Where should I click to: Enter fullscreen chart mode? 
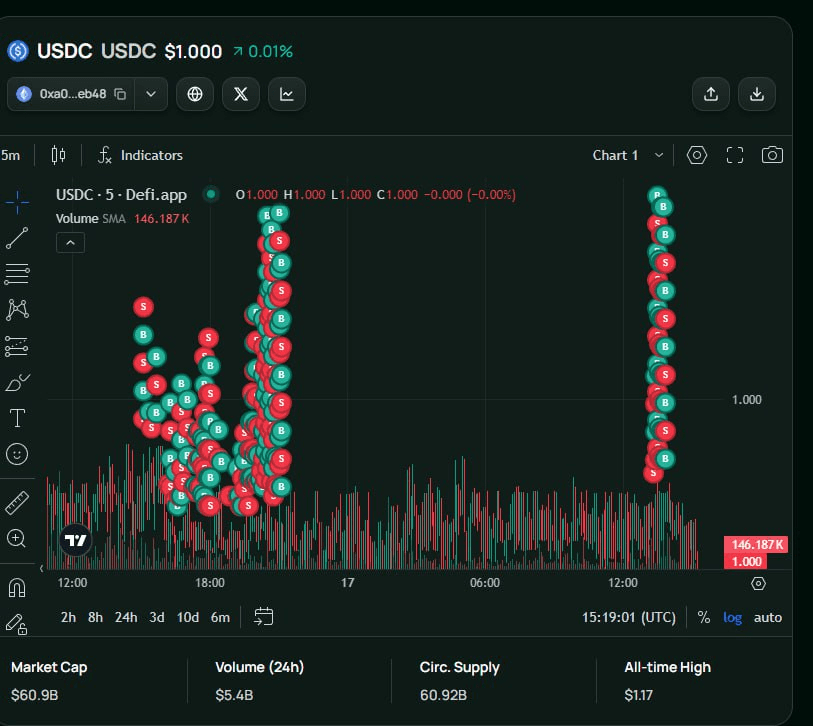click(735, 155)
